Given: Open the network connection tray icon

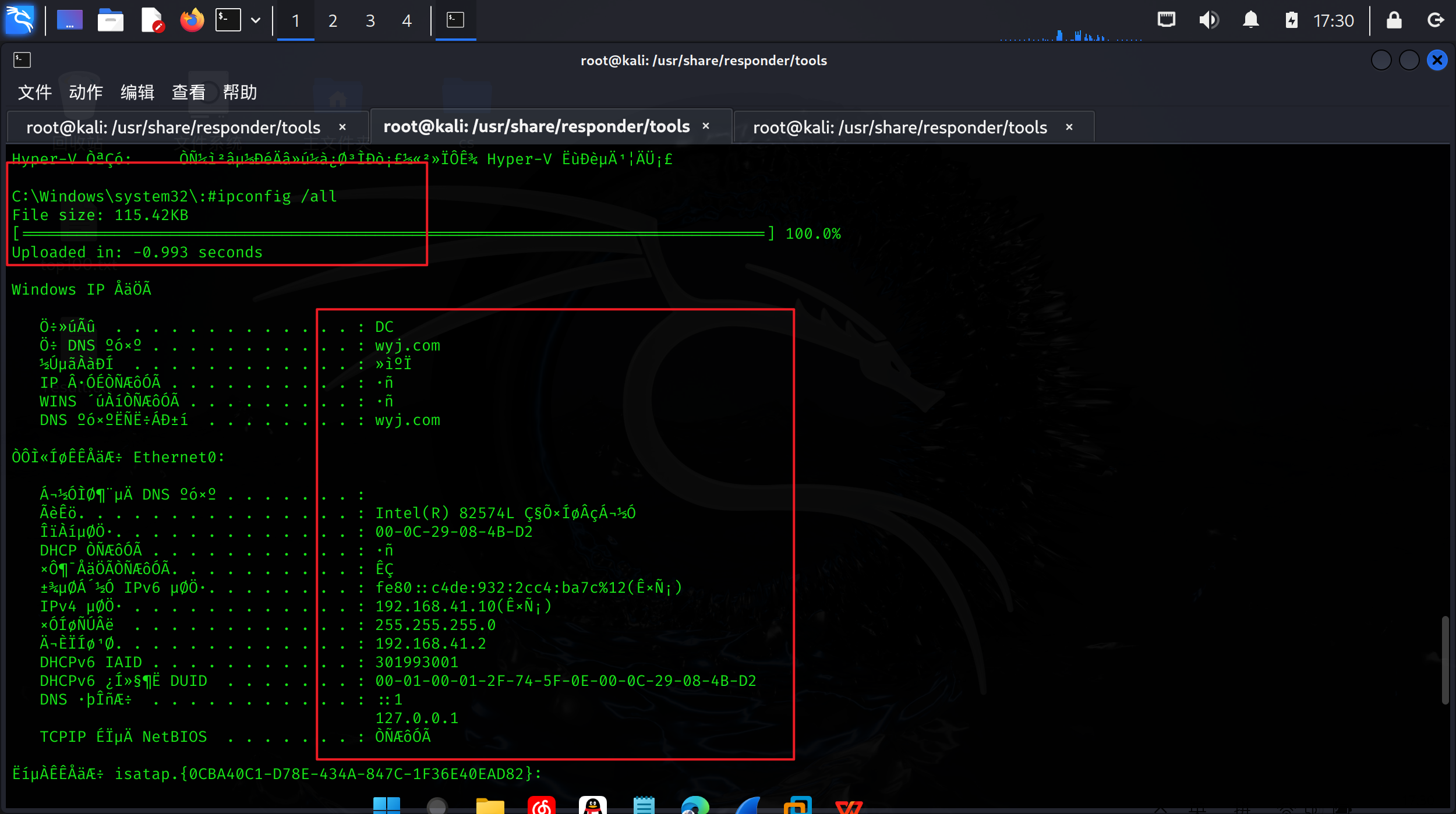Looking at the screenshot, I should click(x=1166, y=20).
